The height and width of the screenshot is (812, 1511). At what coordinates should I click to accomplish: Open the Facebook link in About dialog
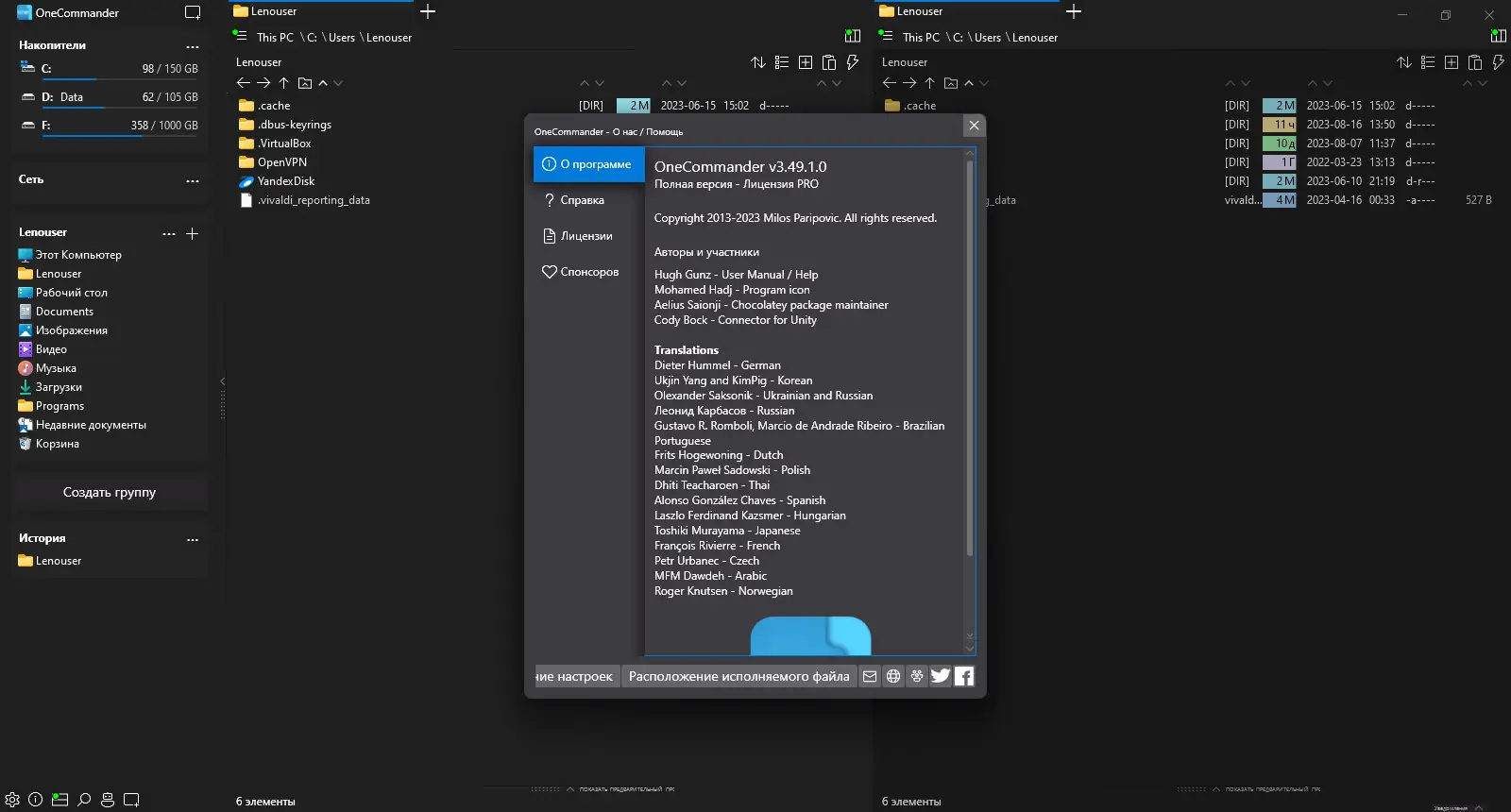coord(964,676)
